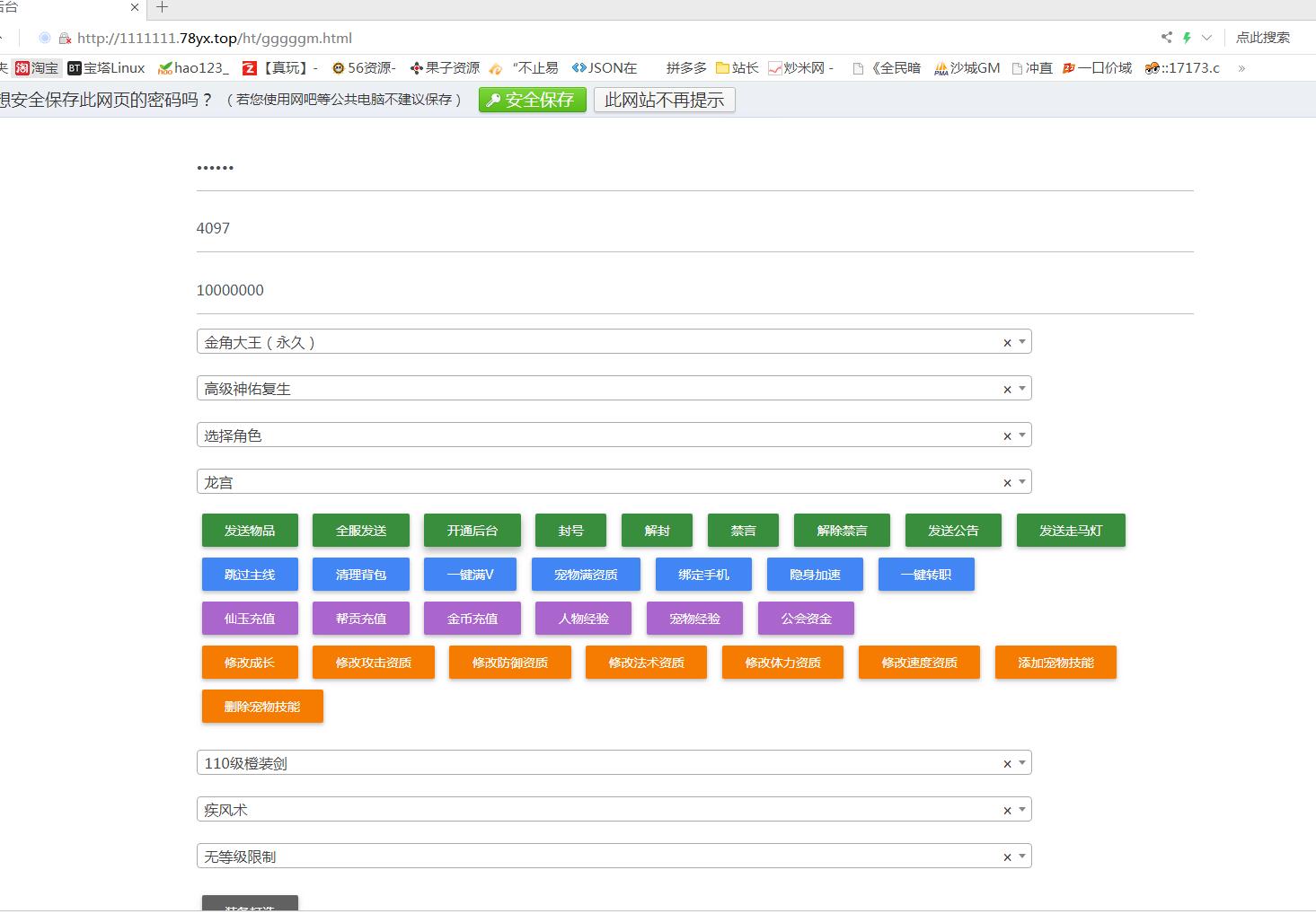Open a new browser tab with plus
This screenshot has width=1316, height=914.
[162, 7]
